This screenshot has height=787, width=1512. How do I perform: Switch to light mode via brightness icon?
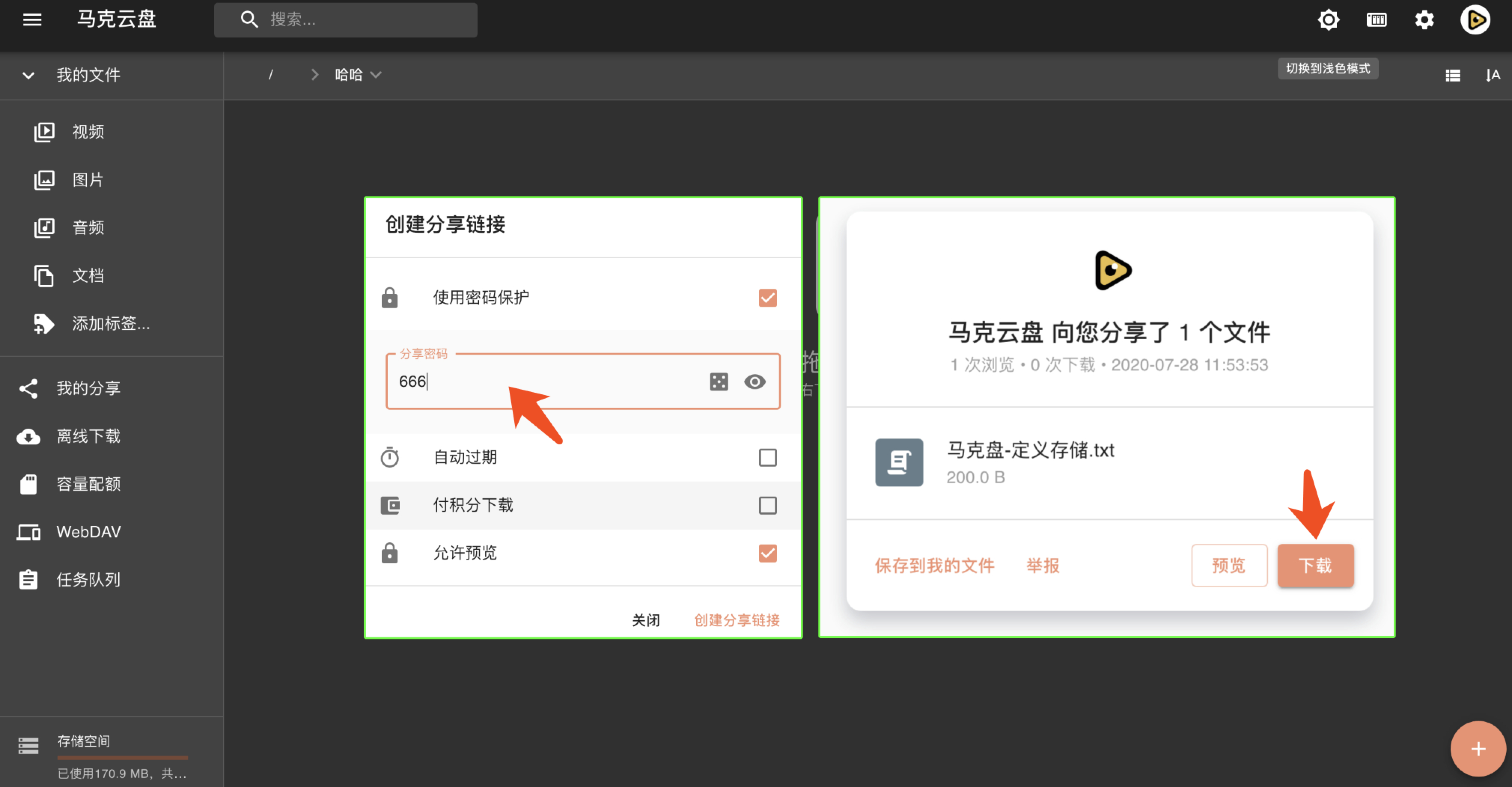point(1328,20)
